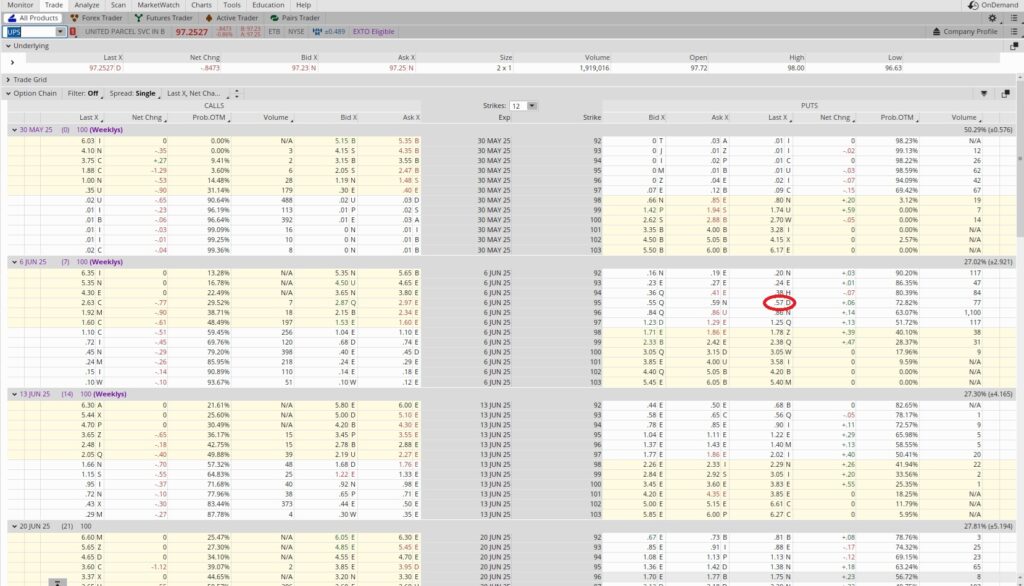Switch to the Trade tab

(x=54, y=5)
